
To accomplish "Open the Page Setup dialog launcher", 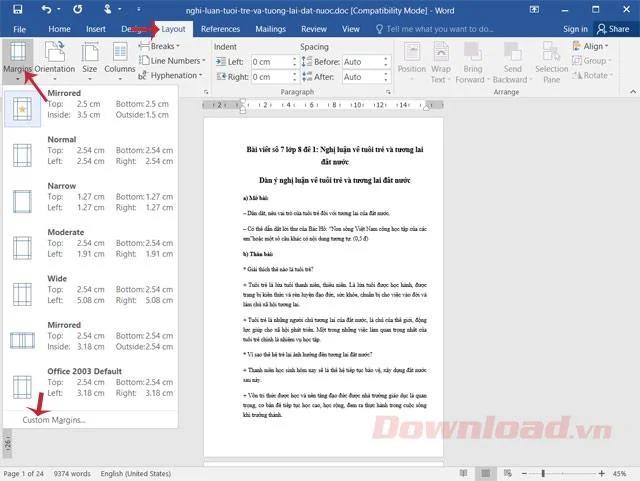I will (206, 92).
